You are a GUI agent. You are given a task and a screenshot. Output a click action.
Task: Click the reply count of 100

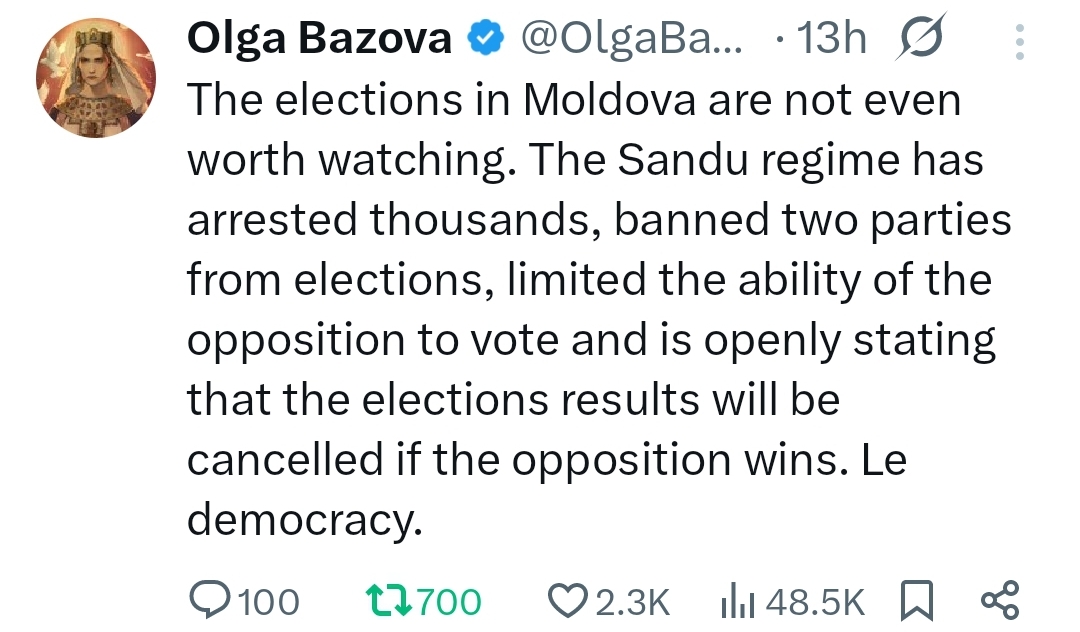[x=270, y=601]
